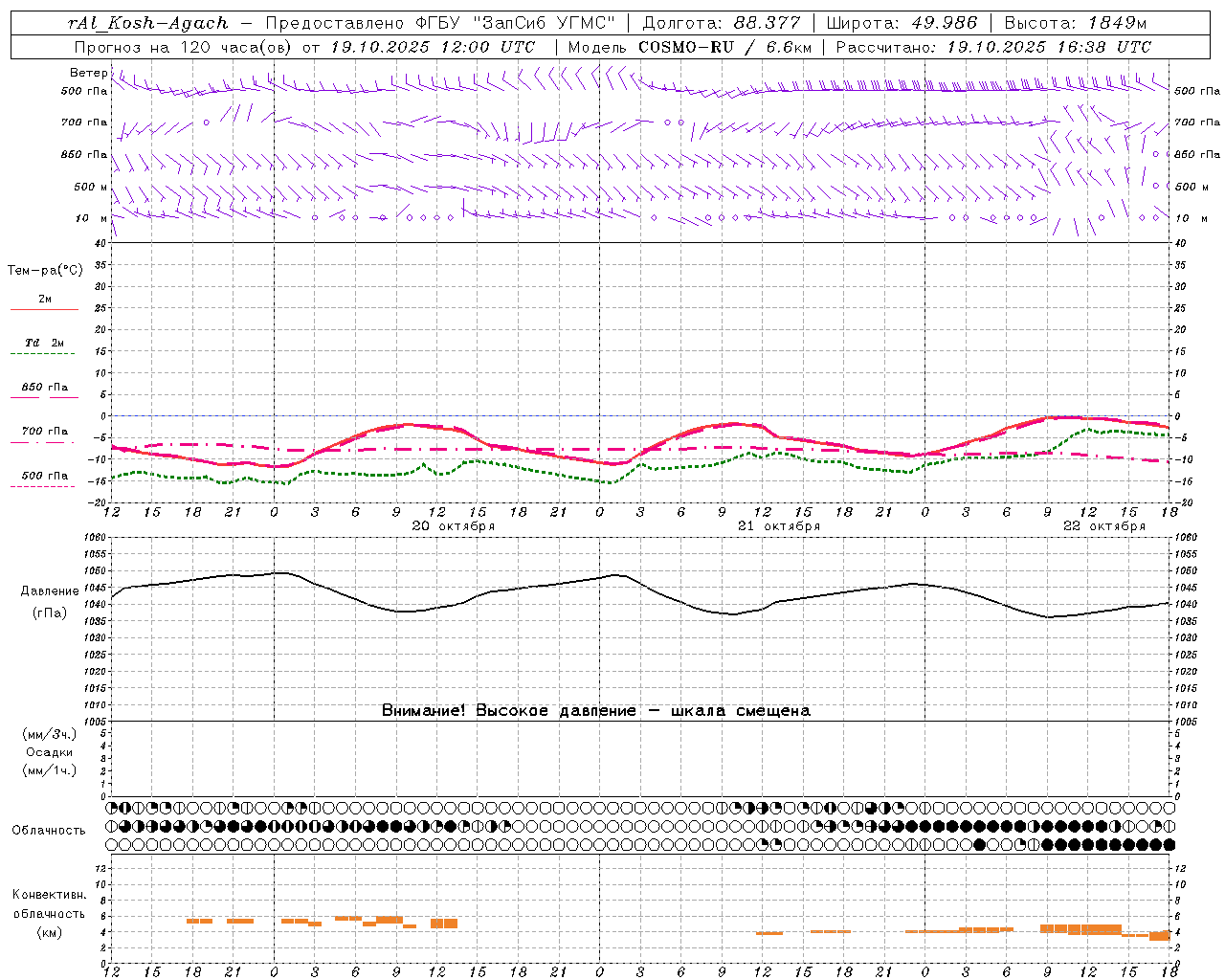Select the model name COSMO-RU / 6.6км
1225x980 pixels.
click(725, 47)
